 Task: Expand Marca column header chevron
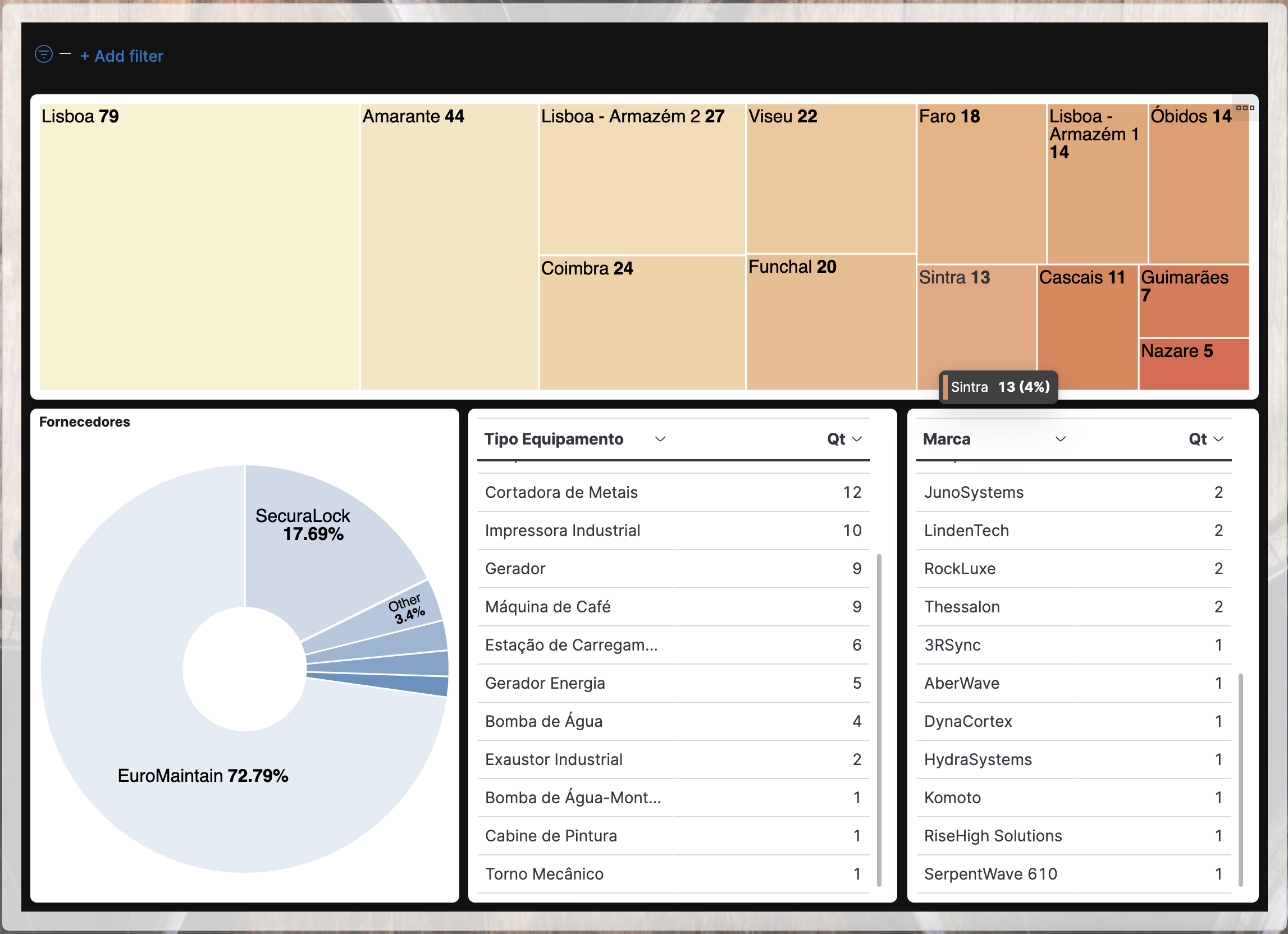pos(1059,439)
